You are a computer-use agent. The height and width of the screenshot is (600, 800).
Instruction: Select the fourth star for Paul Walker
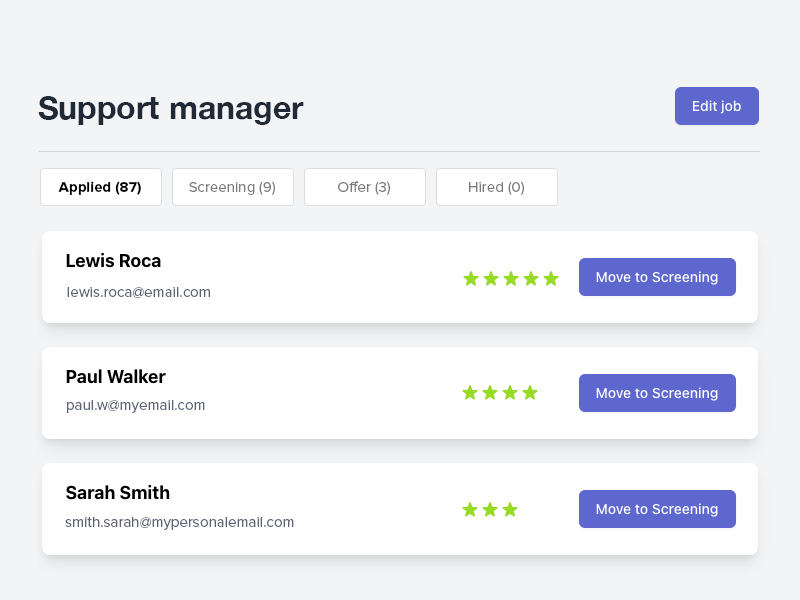tap(531, 393)
